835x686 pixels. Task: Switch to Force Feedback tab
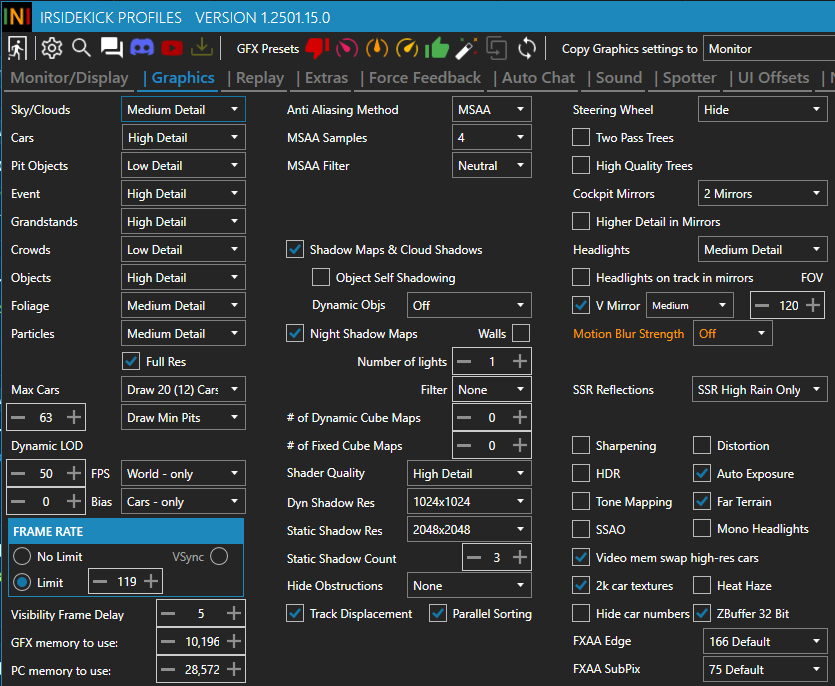(425, 78)
